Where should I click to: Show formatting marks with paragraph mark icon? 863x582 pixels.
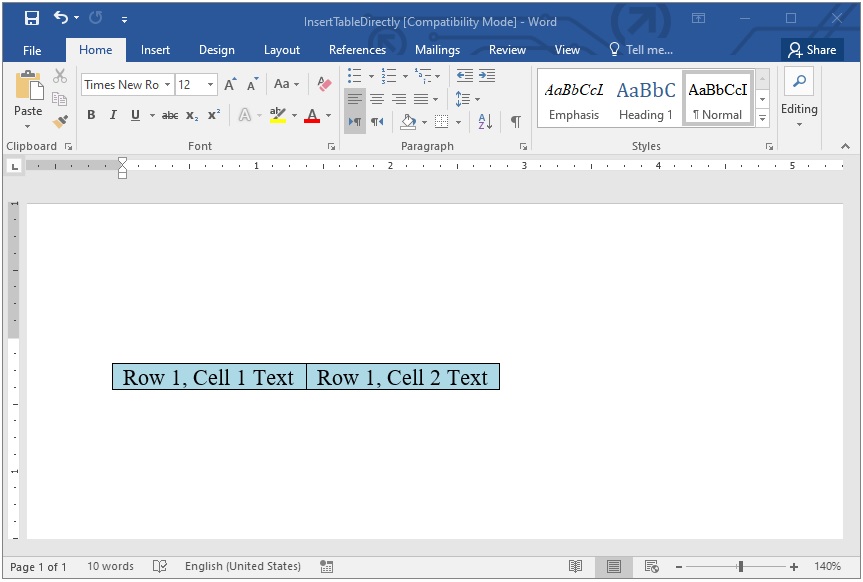pos(515,120)
